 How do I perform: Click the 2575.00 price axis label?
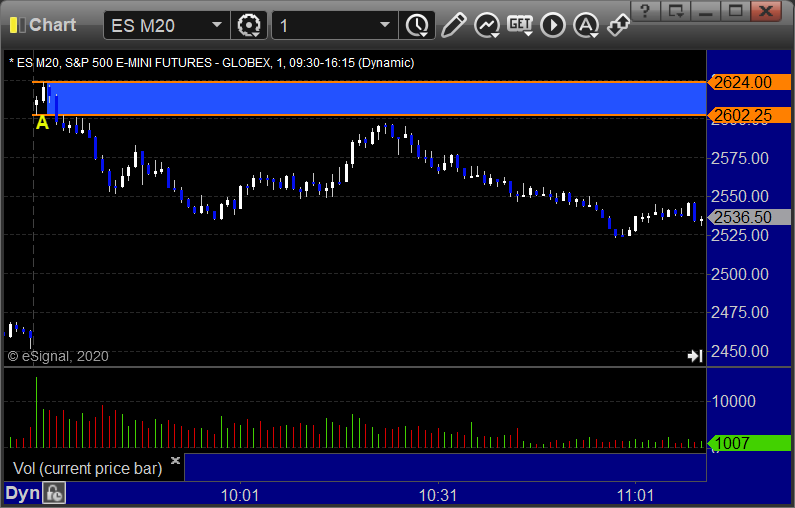(x=740, y=158)
